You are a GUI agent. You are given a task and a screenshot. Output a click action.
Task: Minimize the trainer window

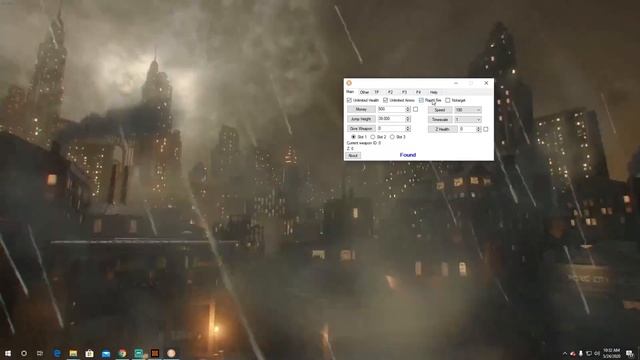pyautogui.click(x=456, y=83)
